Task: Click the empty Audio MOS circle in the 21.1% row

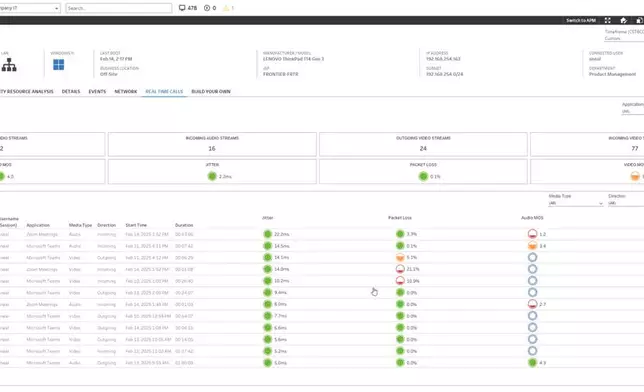Action: coord(532,269)
